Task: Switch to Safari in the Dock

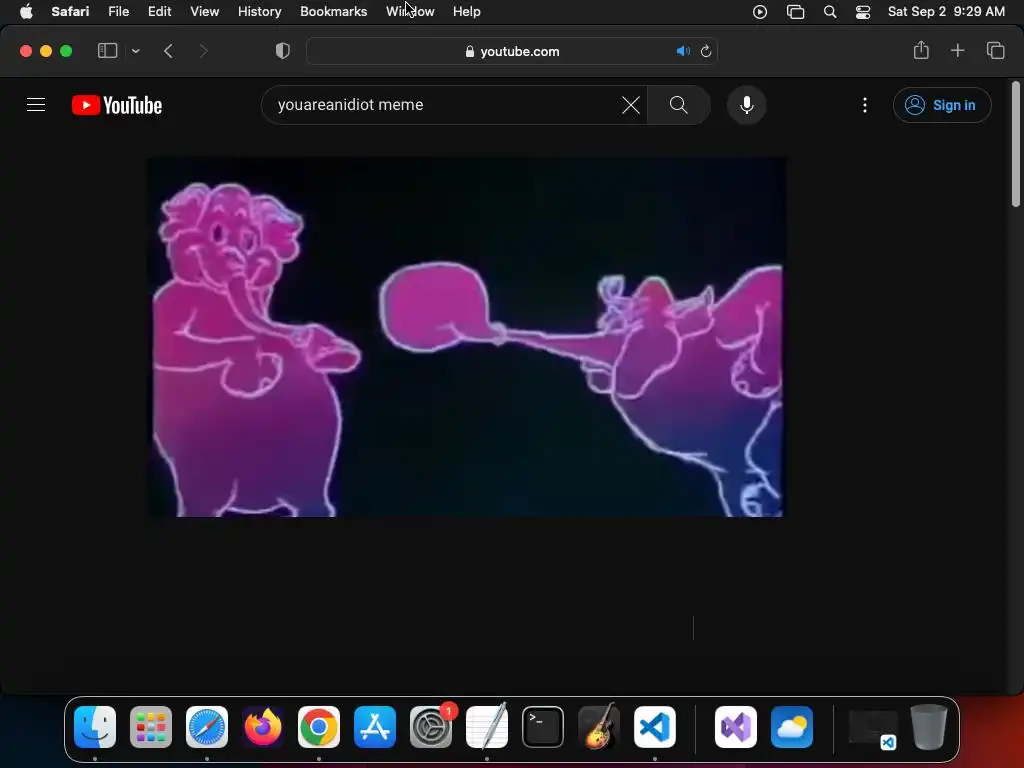Action: click(207, 727)
